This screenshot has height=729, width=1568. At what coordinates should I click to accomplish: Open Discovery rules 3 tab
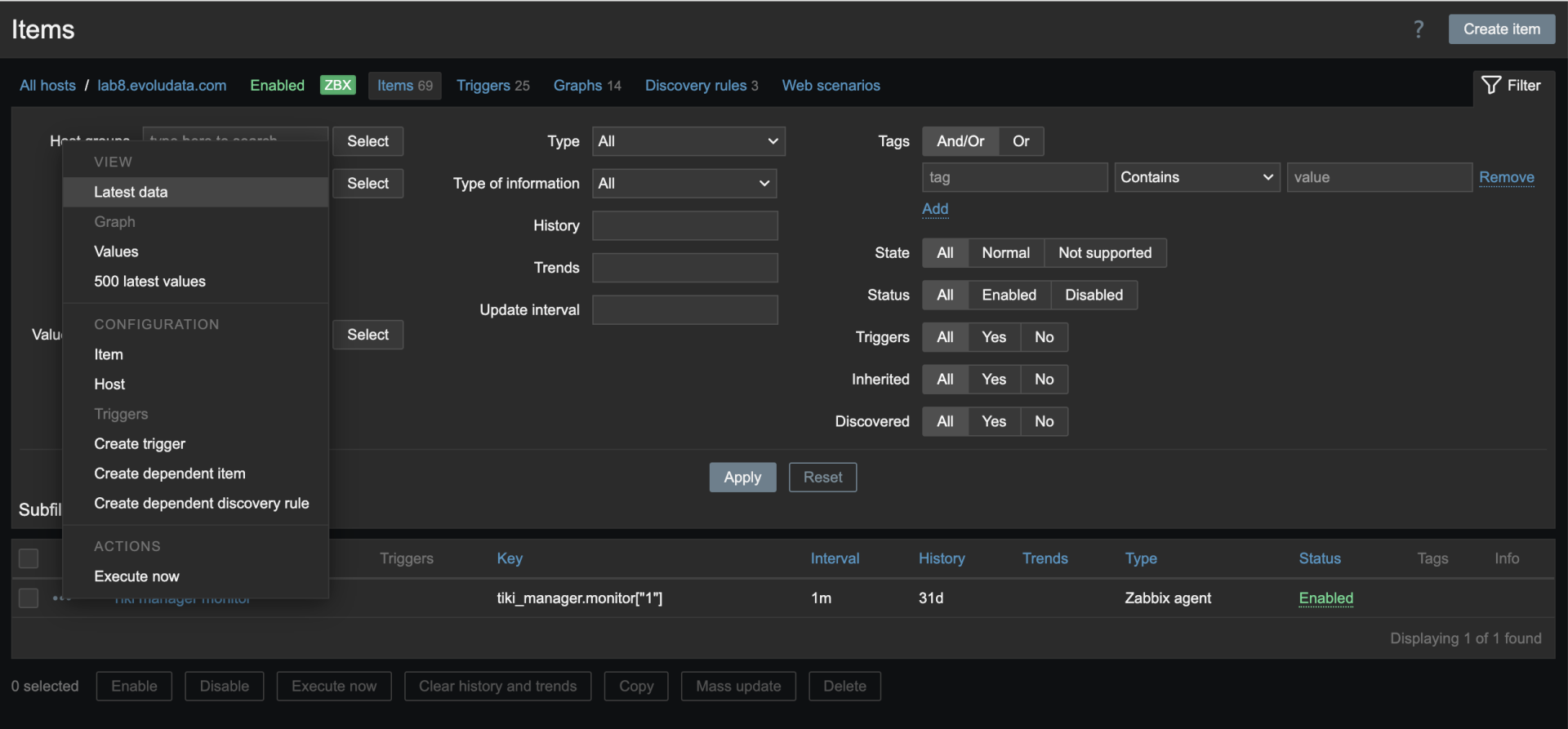pos(702,86)
